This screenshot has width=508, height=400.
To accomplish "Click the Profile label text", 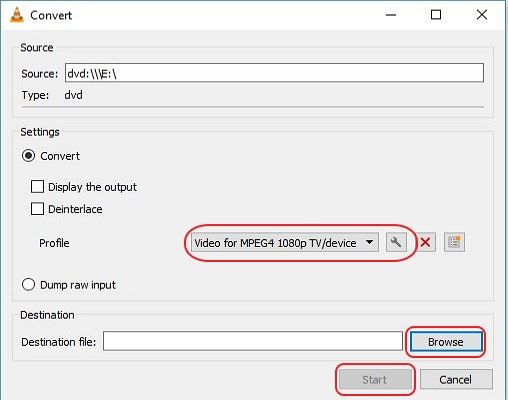I will 54,243.
